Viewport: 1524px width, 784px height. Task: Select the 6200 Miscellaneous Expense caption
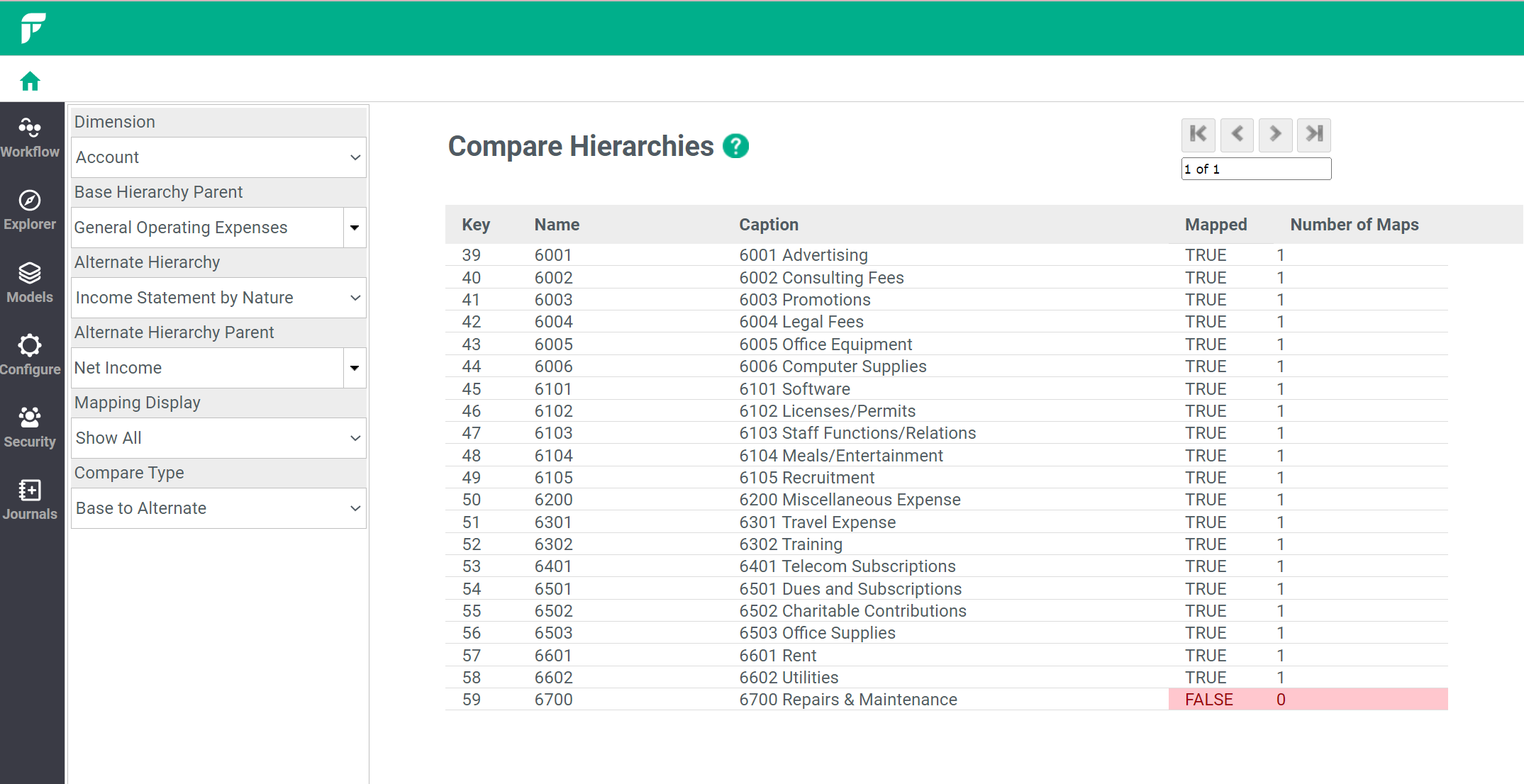point(850,500)
